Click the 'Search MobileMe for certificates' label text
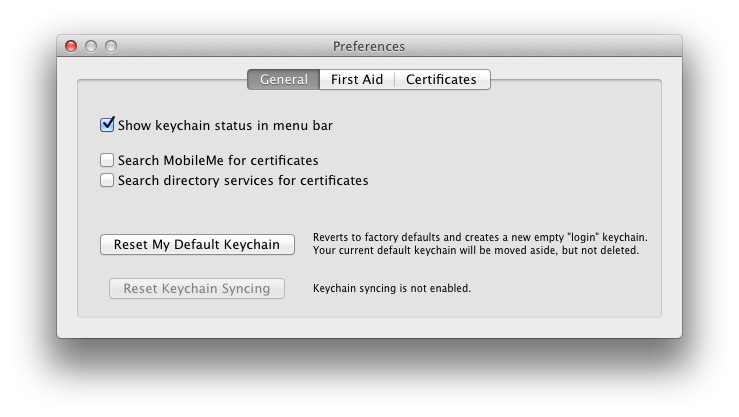Screen dimensions: 739x417 [218, 160]
